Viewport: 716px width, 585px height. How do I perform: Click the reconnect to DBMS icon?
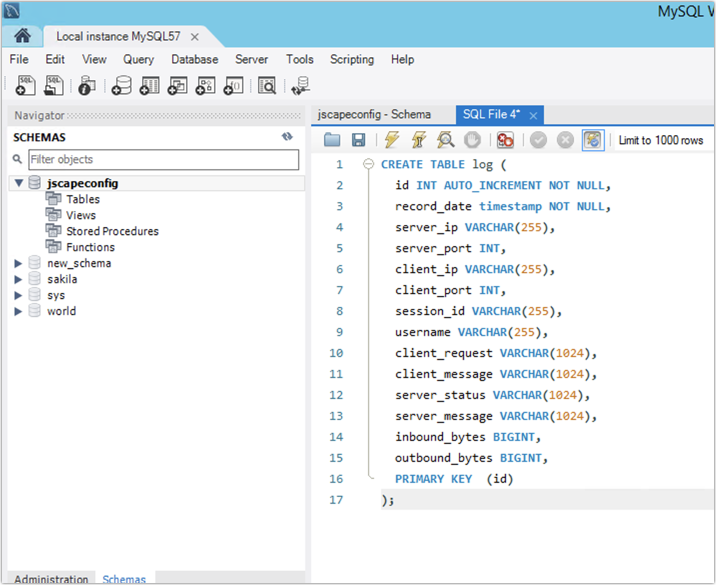point(300,86)
